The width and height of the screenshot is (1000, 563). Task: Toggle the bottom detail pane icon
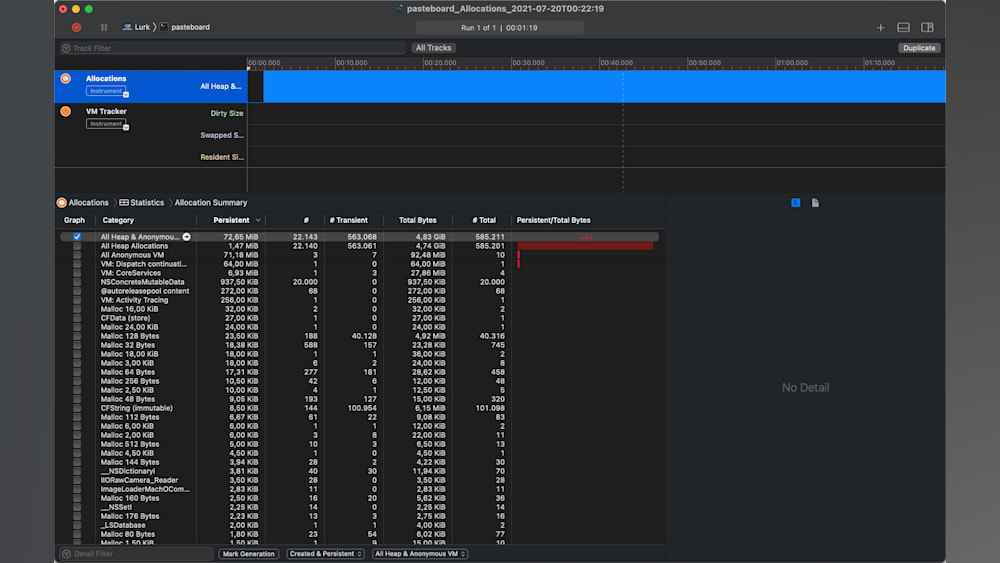point(903,27)
